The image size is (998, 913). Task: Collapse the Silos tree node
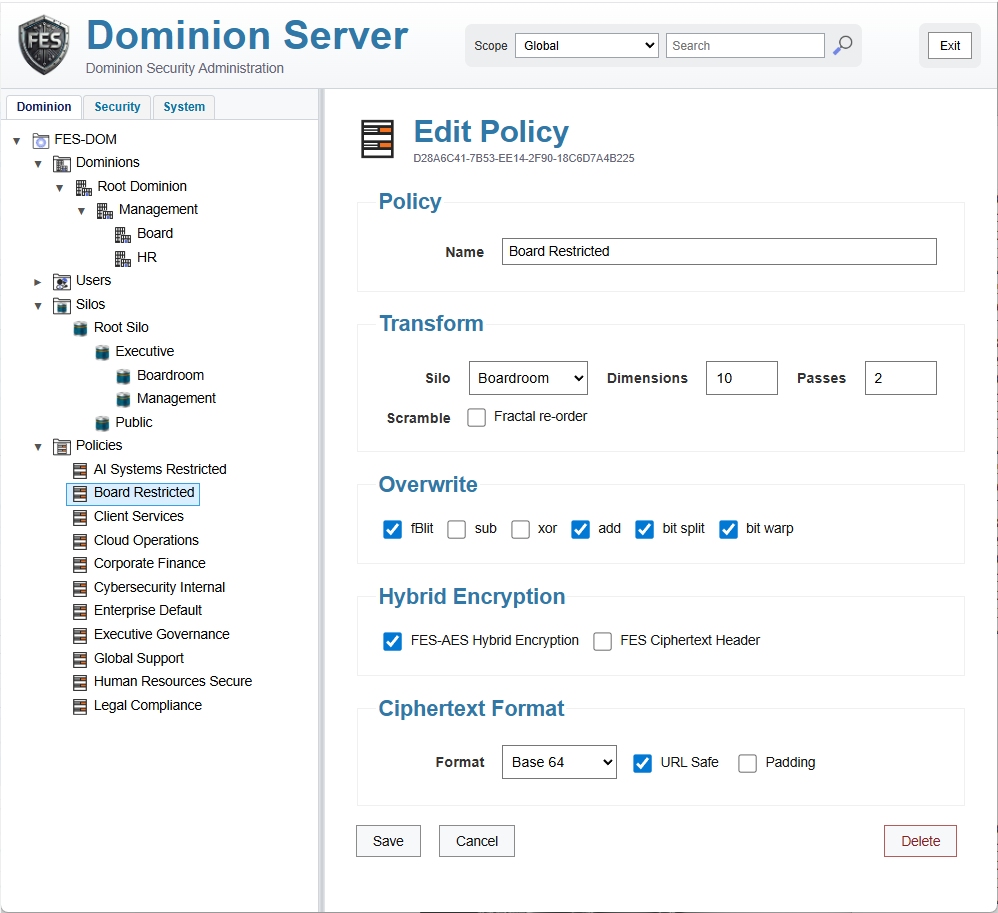38,306
